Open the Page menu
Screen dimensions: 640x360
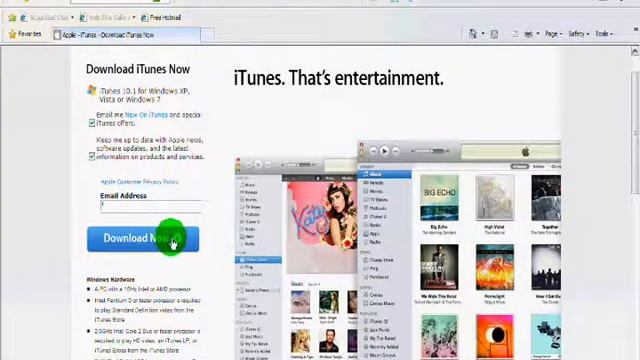[x=553, y=34]
